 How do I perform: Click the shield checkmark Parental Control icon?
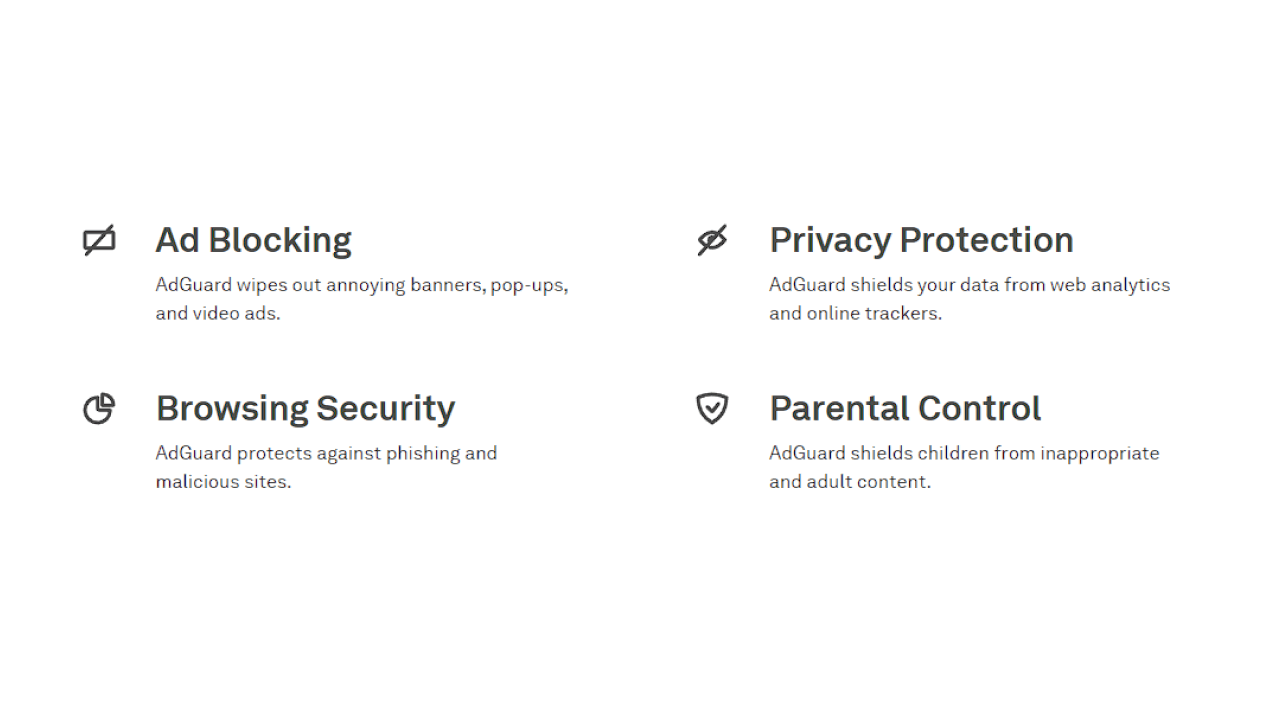pyautogui.click(x=712, y=408)
